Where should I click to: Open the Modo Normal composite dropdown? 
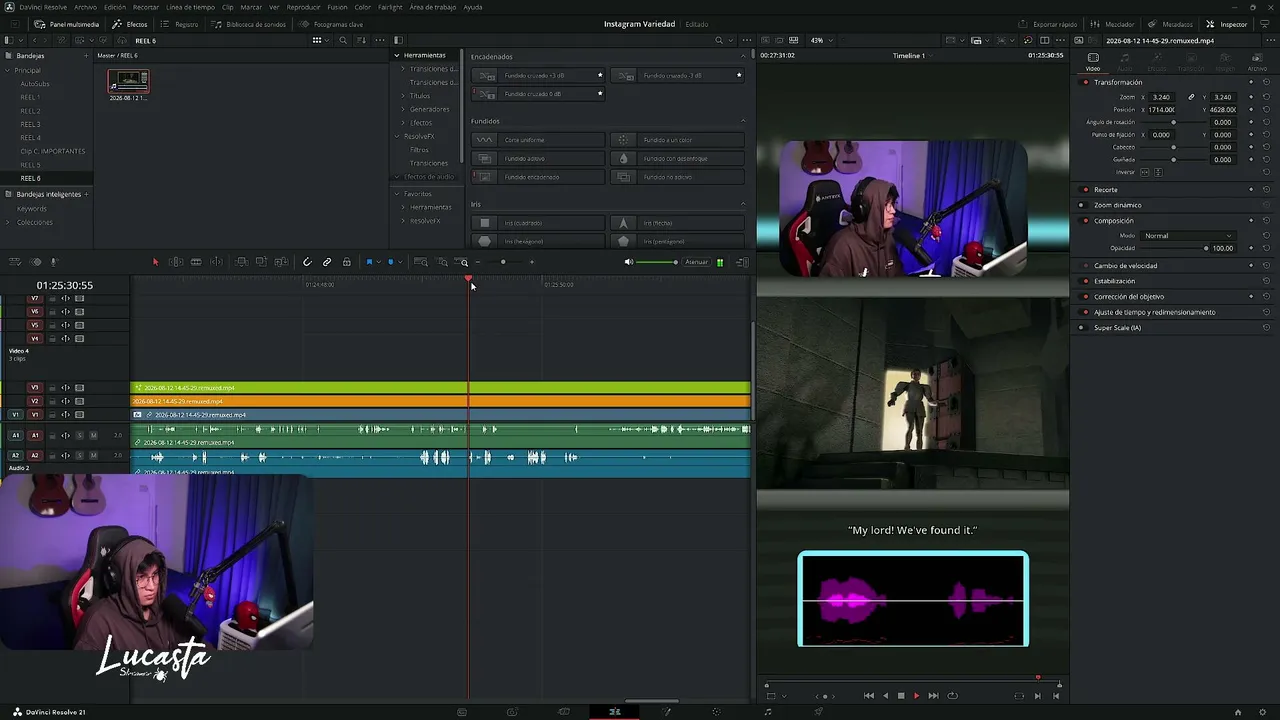pyautogui.click(x=1188, y=236)
